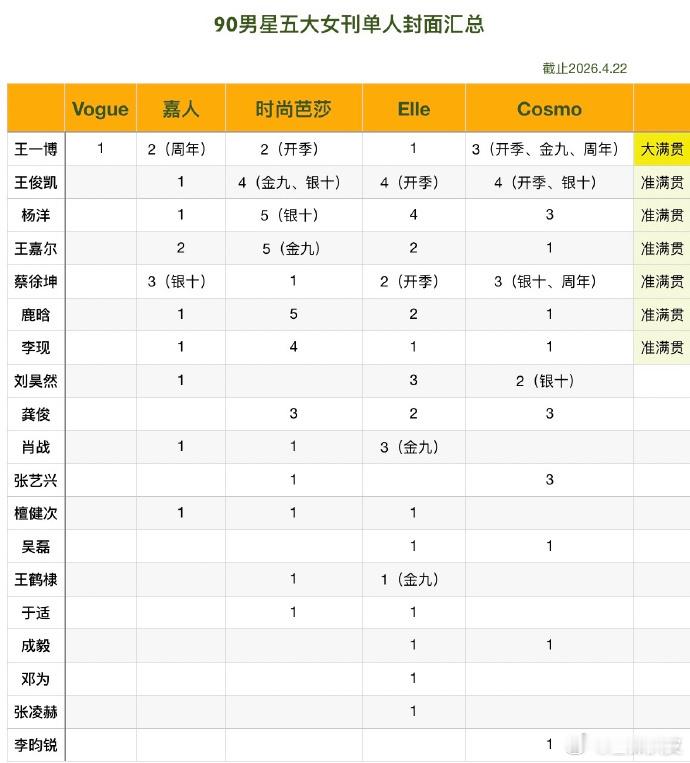This screenshot has height=763, width=690.
Task: Select the 张艺兴 row name
Action: (x=36, y=480)
